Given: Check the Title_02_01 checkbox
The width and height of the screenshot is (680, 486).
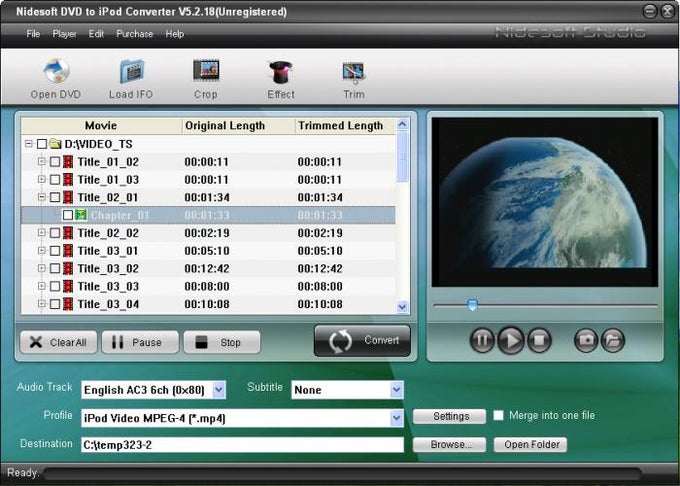Looking at the screenshot, I should tap(55, 197).
